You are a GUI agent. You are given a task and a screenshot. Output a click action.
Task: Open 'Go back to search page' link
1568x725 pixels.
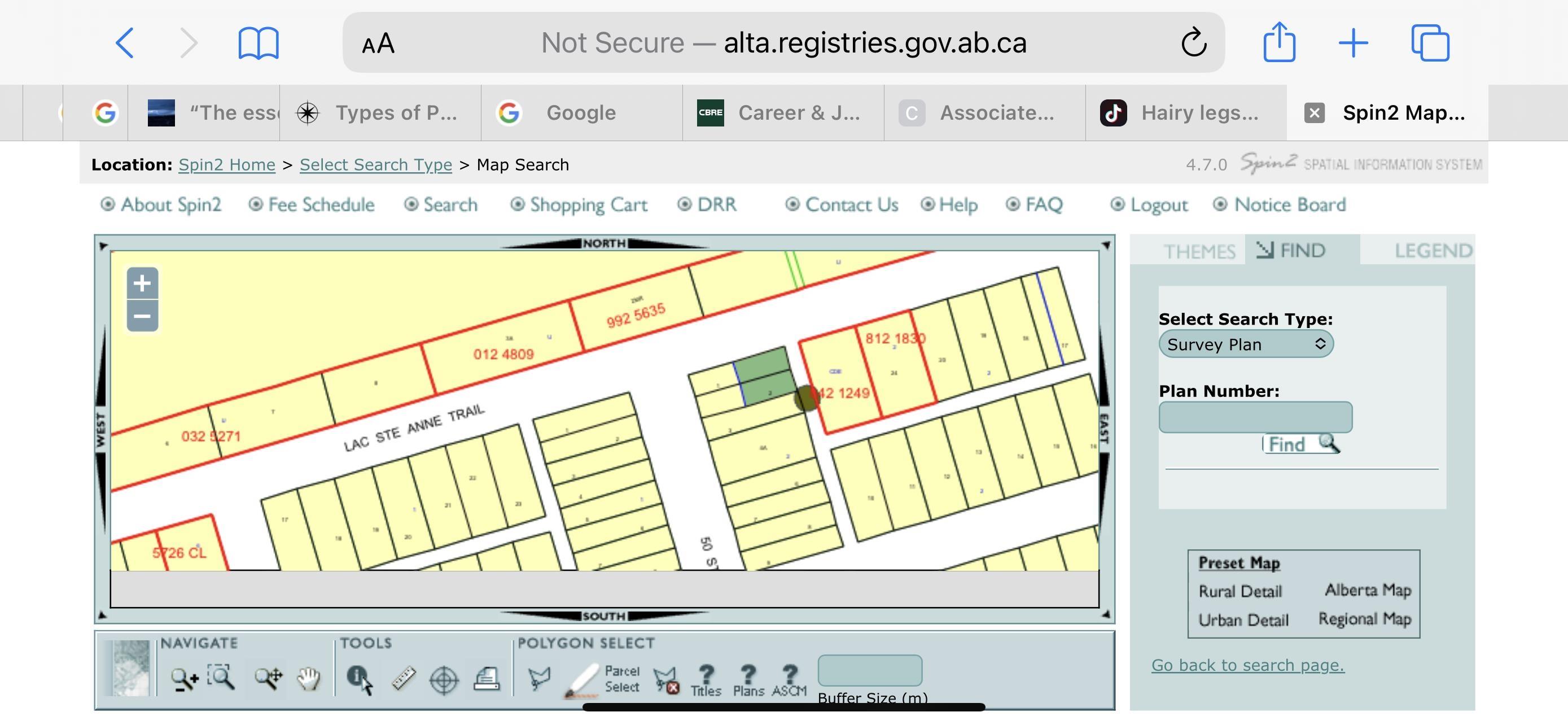(1247, 665)
